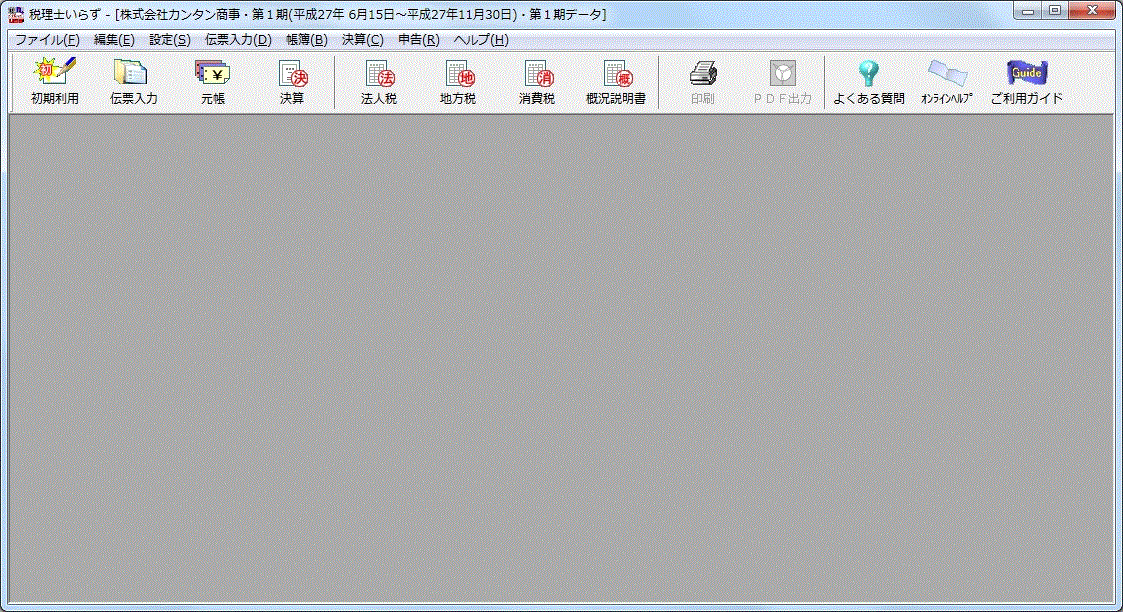
Task: Open the 元帳 ledger icon
Action: 212,82
